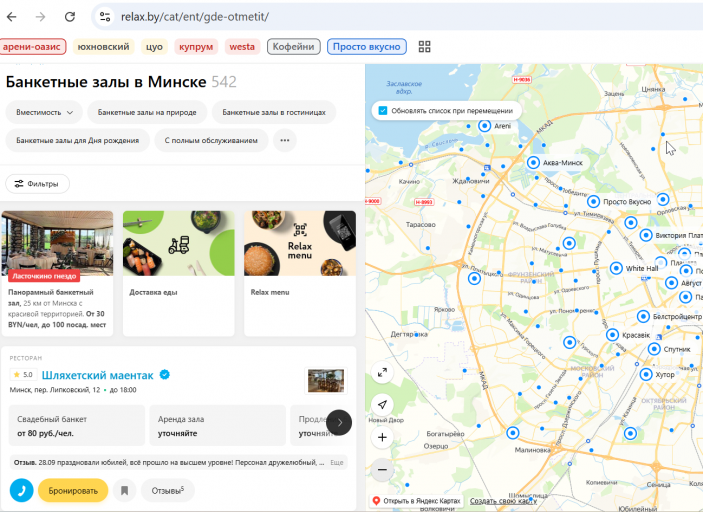Open the Relax menu card
Viewport: 703px width, 512px height.
(300, 273)
